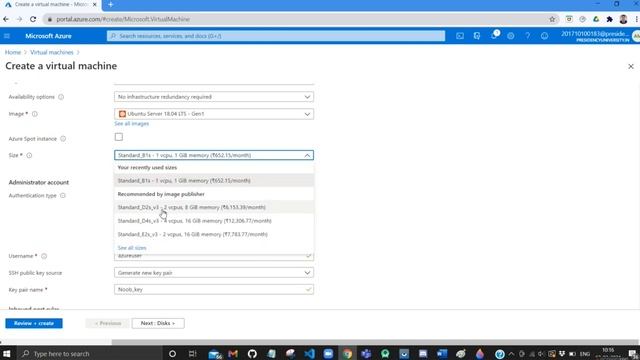This screenshot has width=640, height=360.
Task: Open Task View on the taskbar
Action: coord(192,353)
